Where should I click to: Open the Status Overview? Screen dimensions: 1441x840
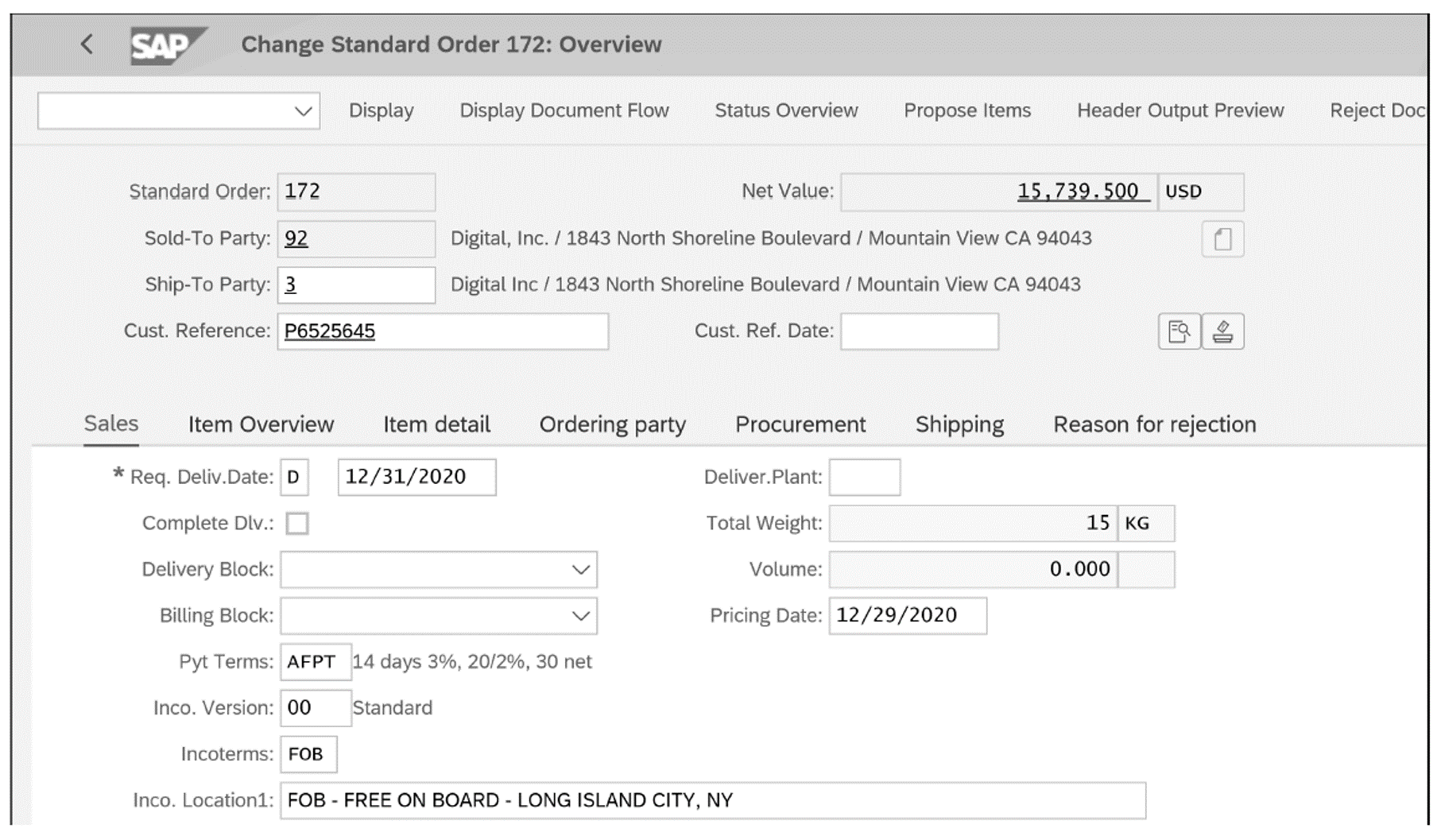786,110
